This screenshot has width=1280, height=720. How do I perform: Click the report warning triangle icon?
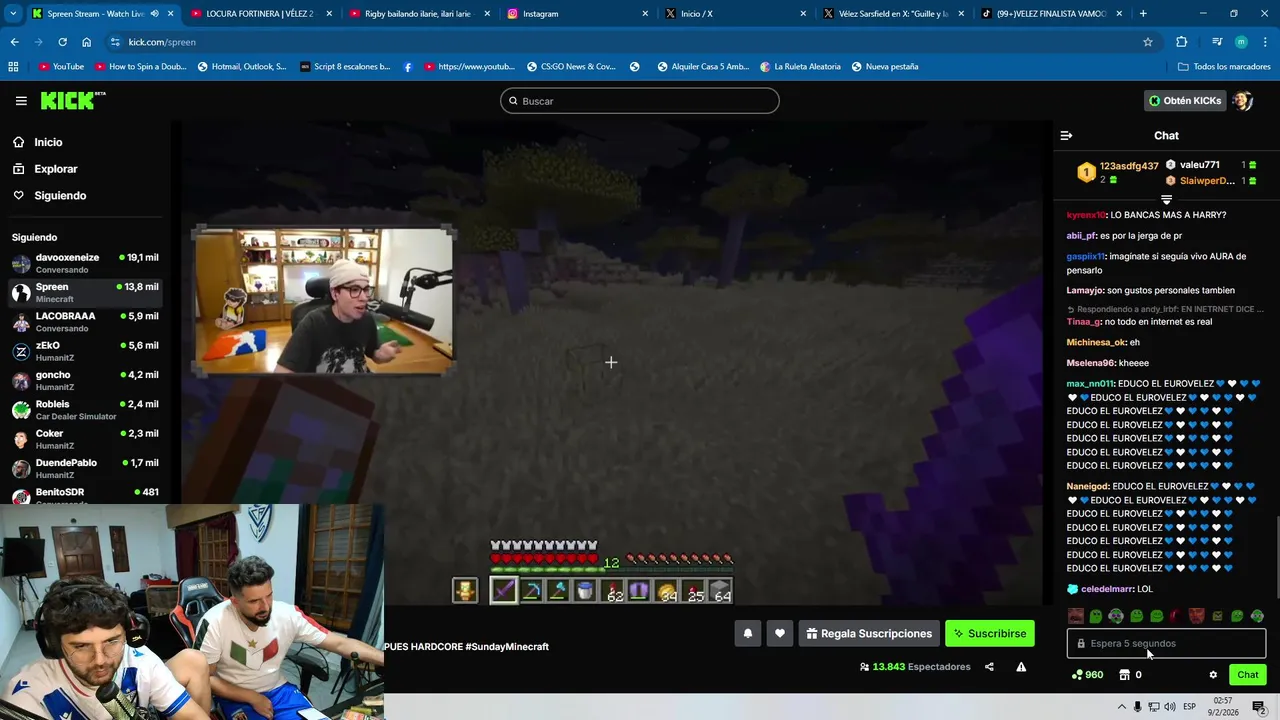(1021, 667)
